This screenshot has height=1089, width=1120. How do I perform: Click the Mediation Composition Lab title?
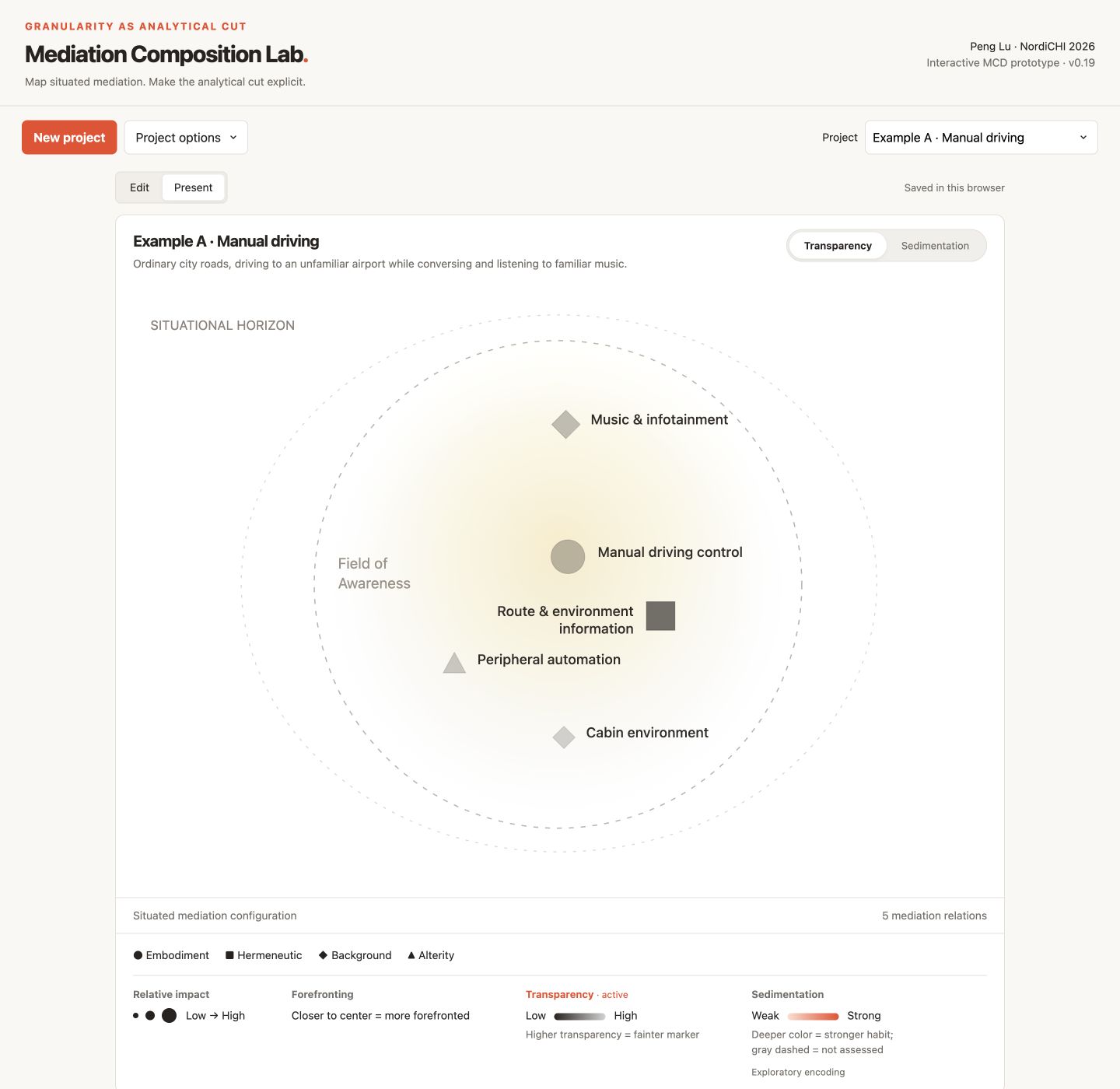[166, 54]
